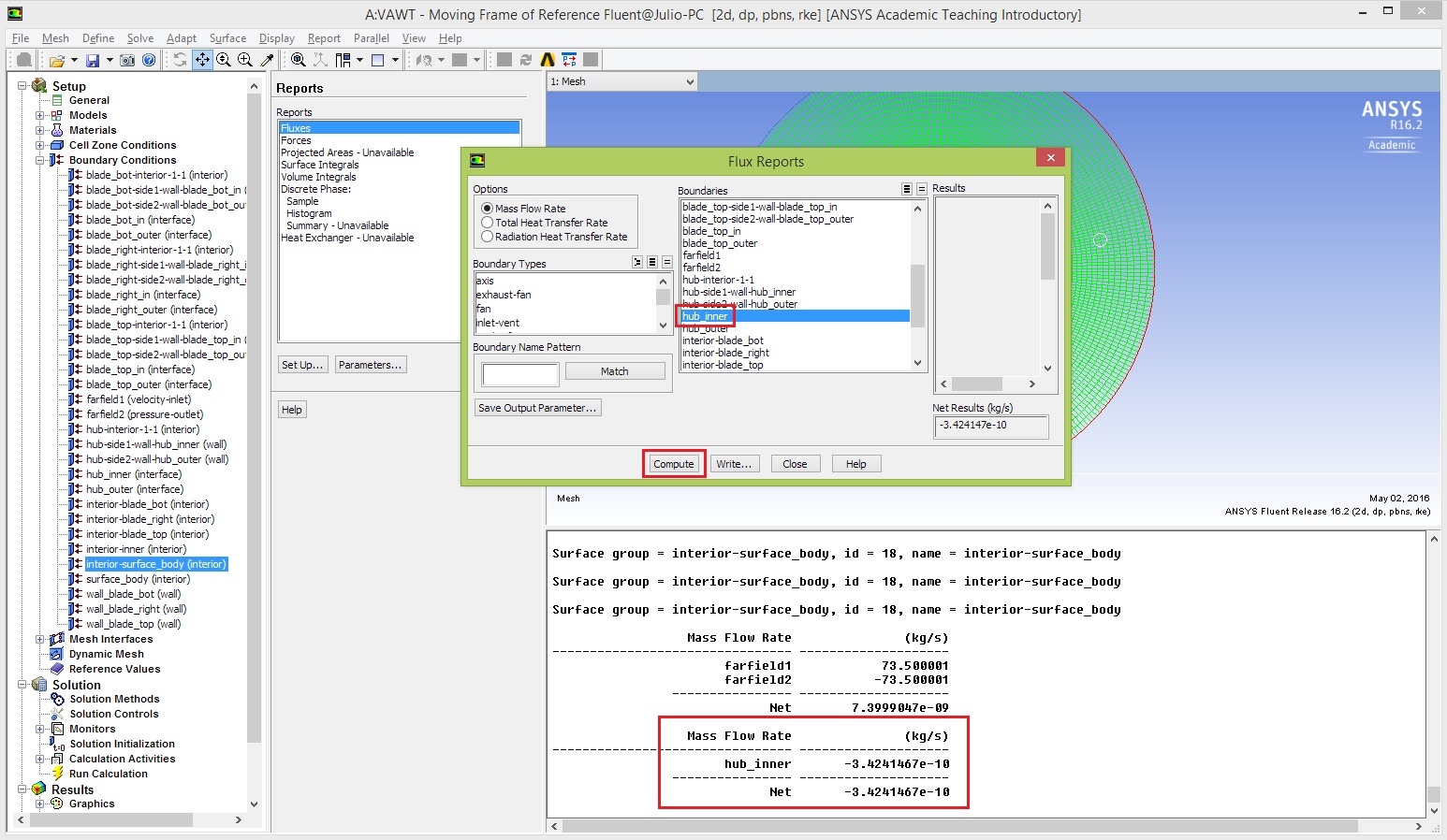Click the Cell Zone Conditions cube icon
Viewport: 1447px width, 840px height.
(57, 145)
